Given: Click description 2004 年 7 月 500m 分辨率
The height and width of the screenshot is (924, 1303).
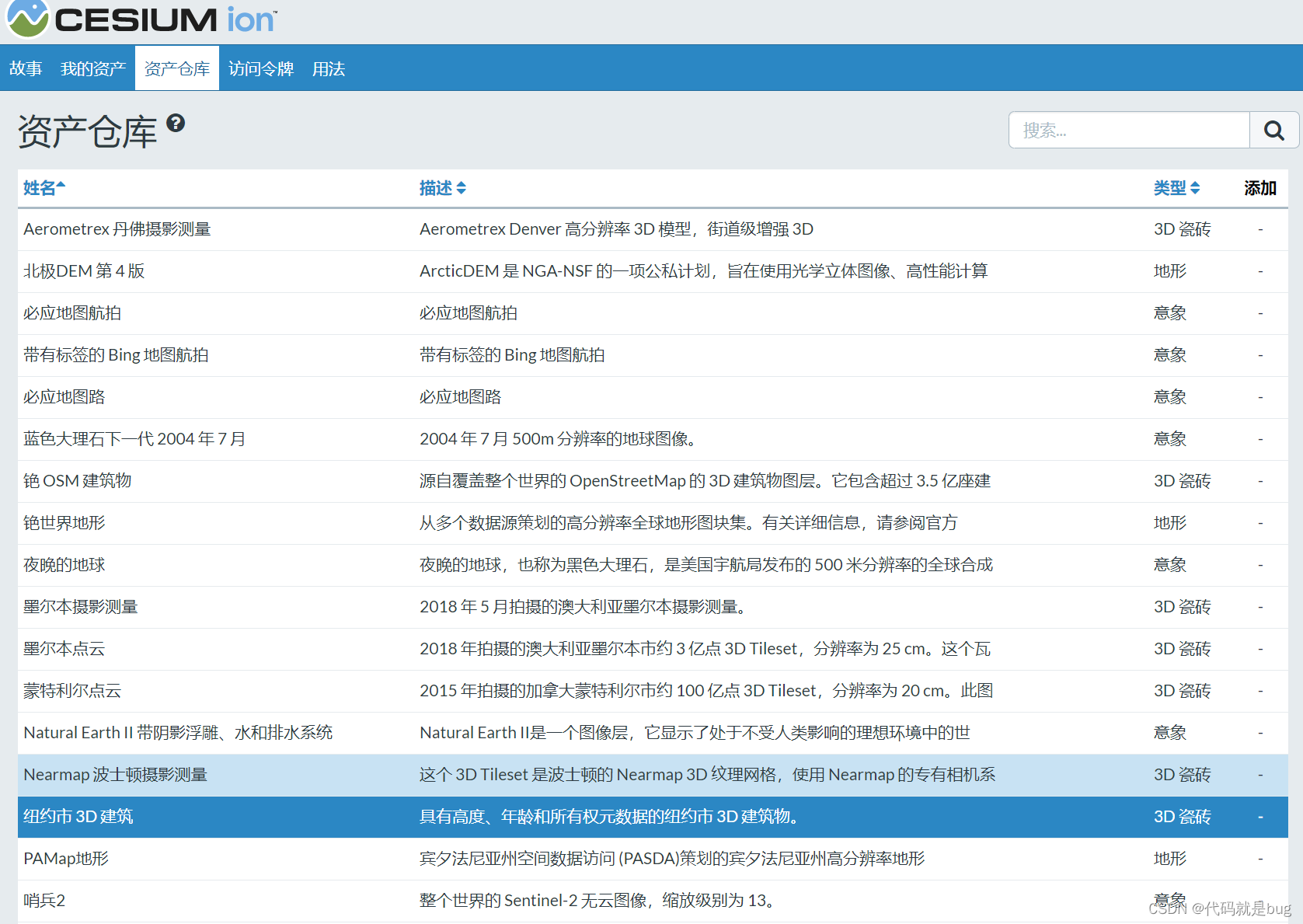Looking at the screenshot, I should [559, 439].
